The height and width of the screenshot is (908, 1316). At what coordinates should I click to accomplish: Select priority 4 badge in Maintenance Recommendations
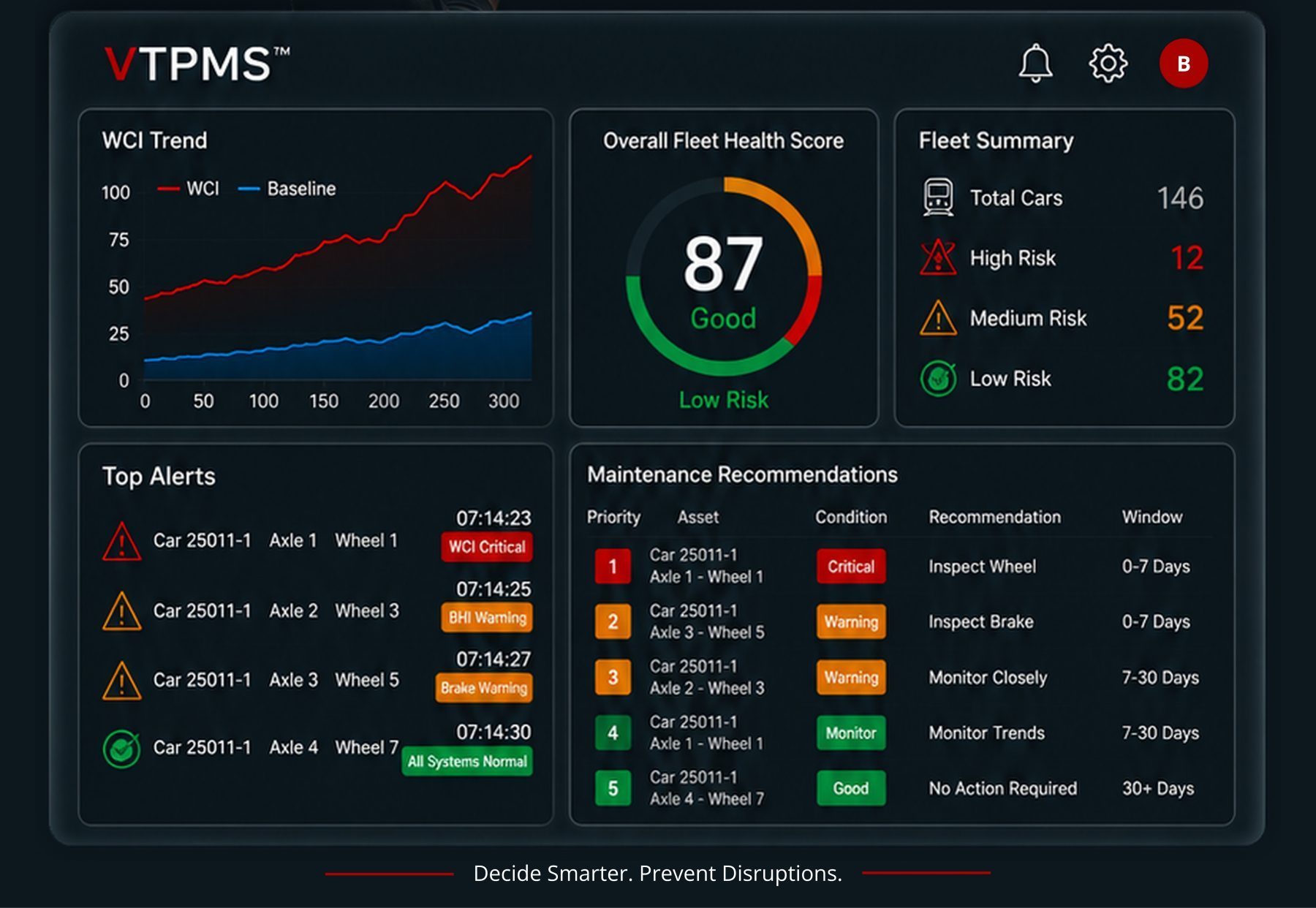613,733
